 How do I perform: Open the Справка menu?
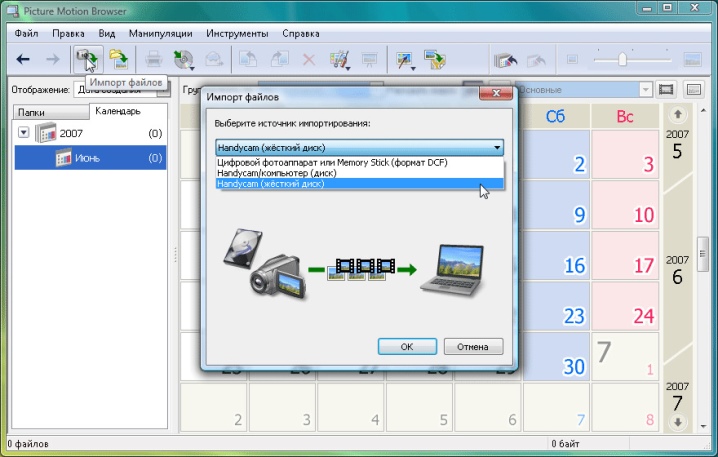click(301, 33)
